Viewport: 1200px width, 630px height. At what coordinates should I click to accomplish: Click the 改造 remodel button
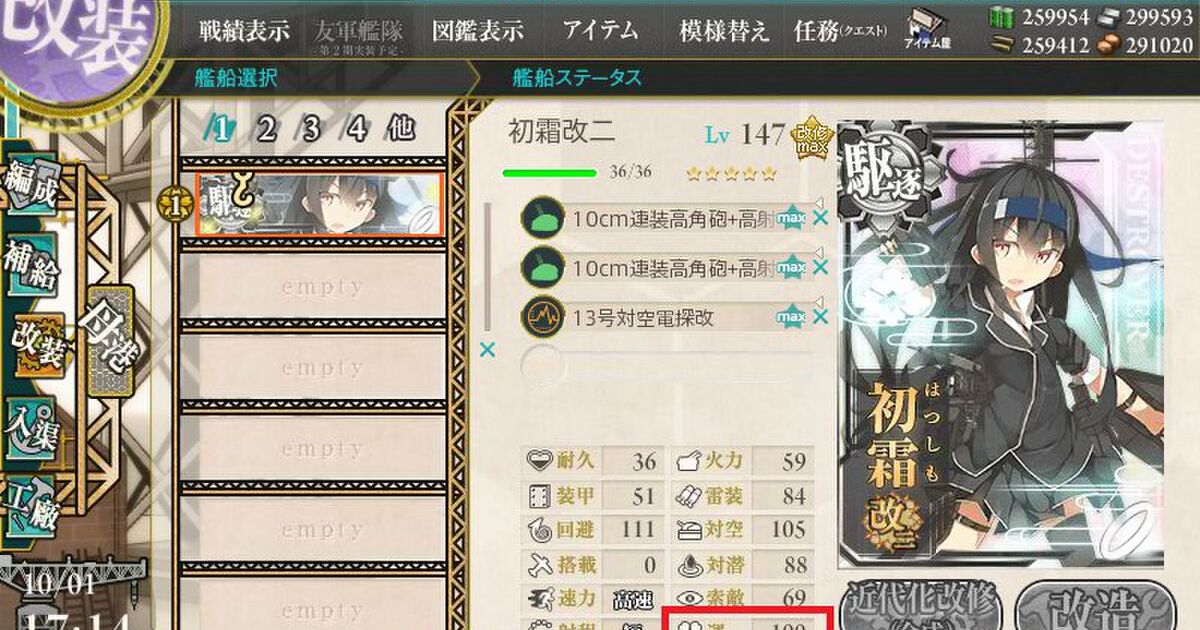click(1095, 605)
